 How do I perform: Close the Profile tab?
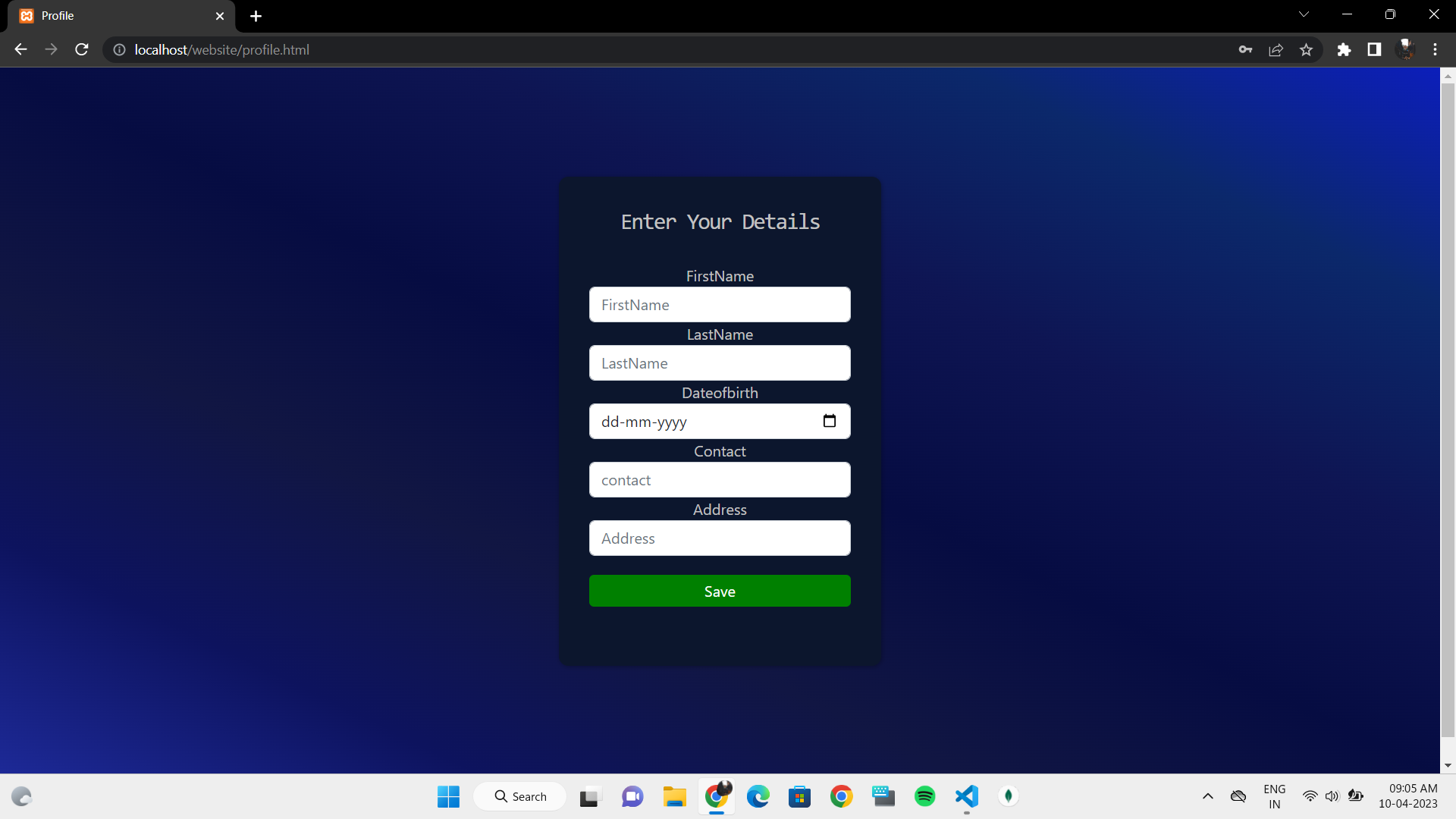220,16
